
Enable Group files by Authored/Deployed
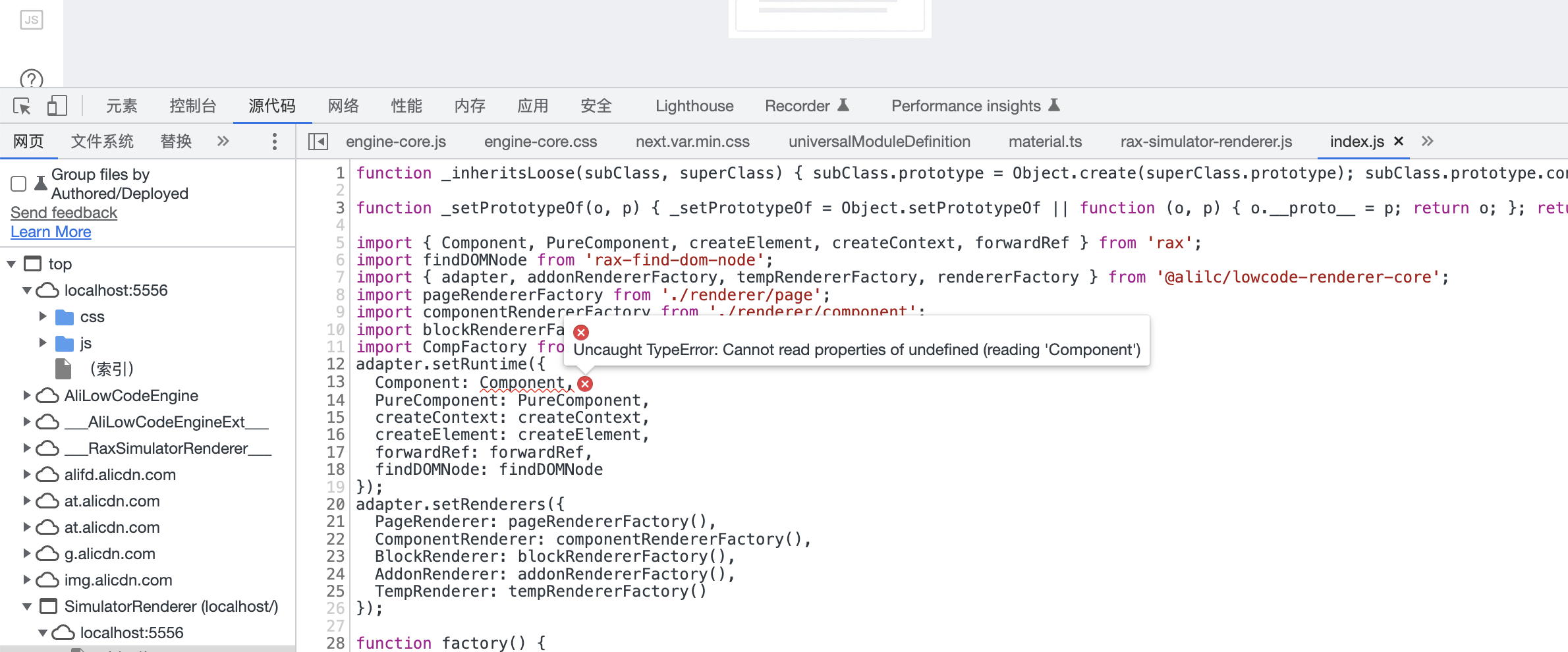[18, 184]
